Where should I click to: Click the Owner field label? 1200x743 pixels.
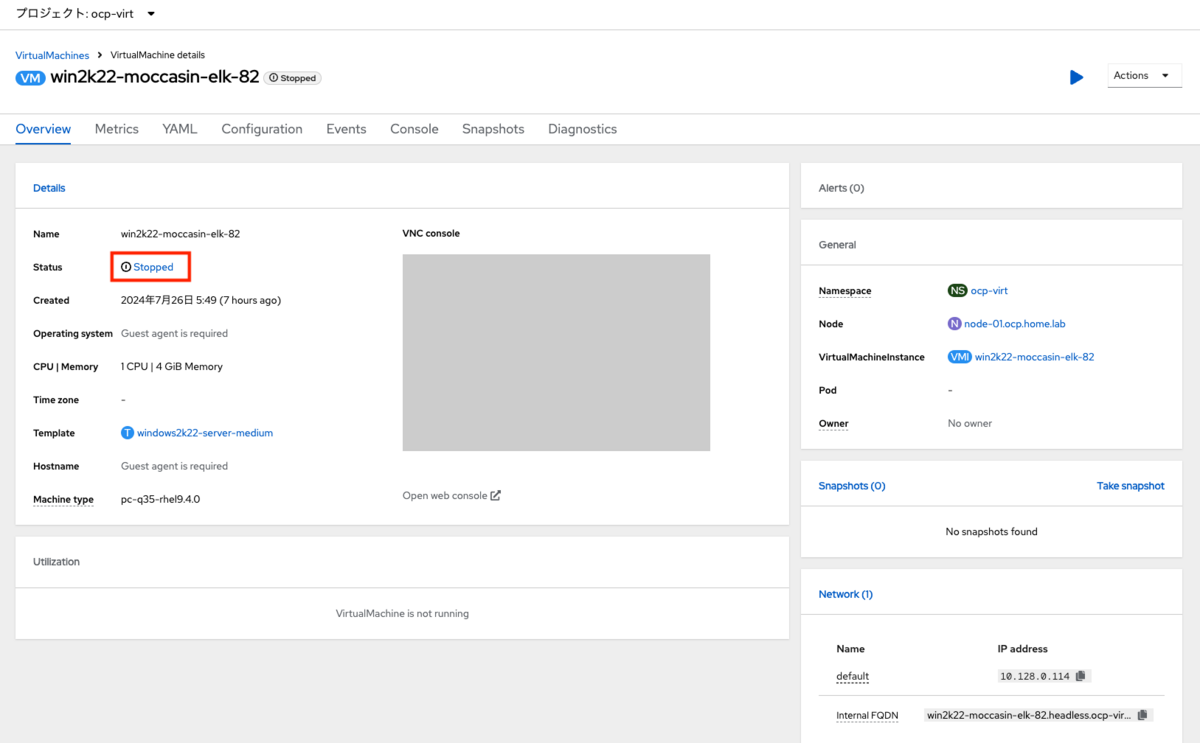pos(834,423)
